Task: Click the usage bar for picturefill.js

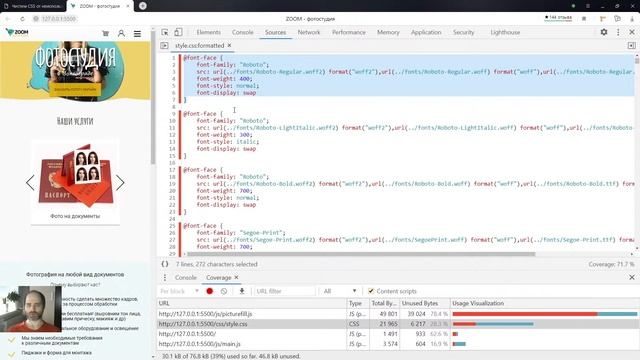Action: [x=544, y=314]
